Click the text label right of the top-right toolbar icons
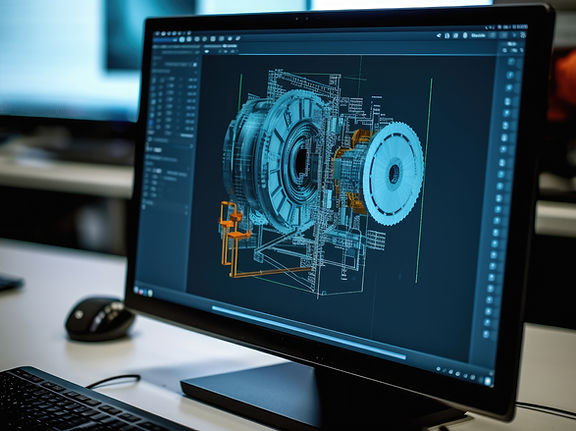The width and height of the screenshot is (576, 431). (478, 35)
